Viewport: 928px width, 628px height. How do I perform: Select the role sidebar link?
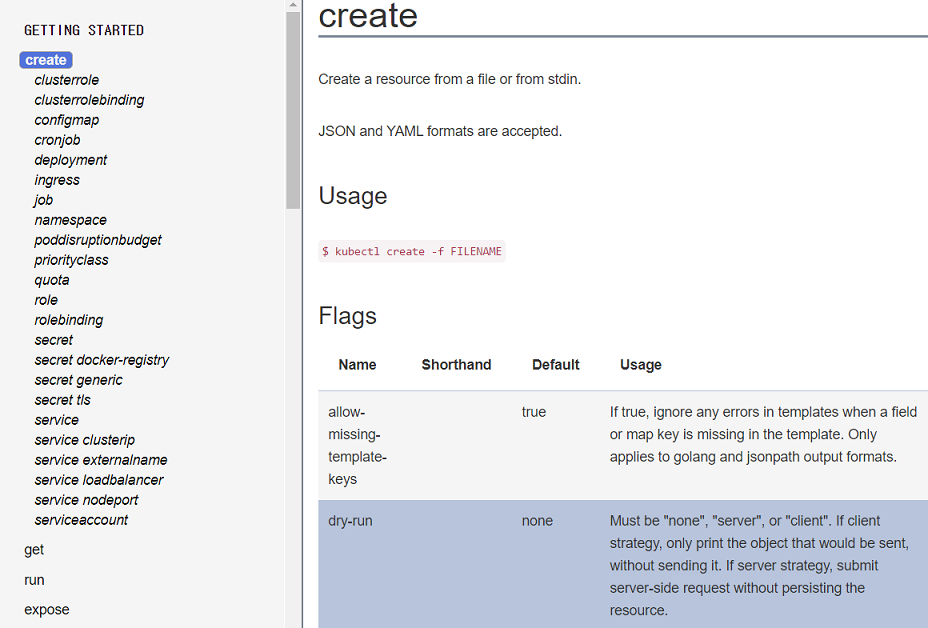tap(46, 300)
